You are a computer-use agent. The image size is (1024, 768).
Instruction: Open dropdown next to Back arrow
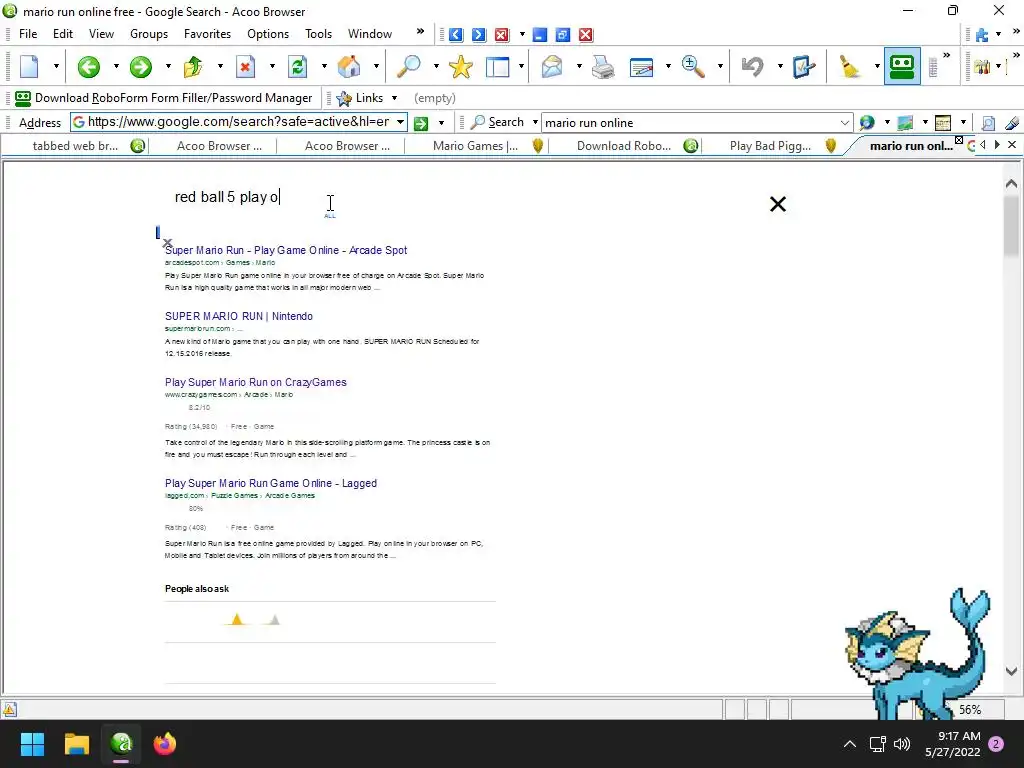click(116, 66)
